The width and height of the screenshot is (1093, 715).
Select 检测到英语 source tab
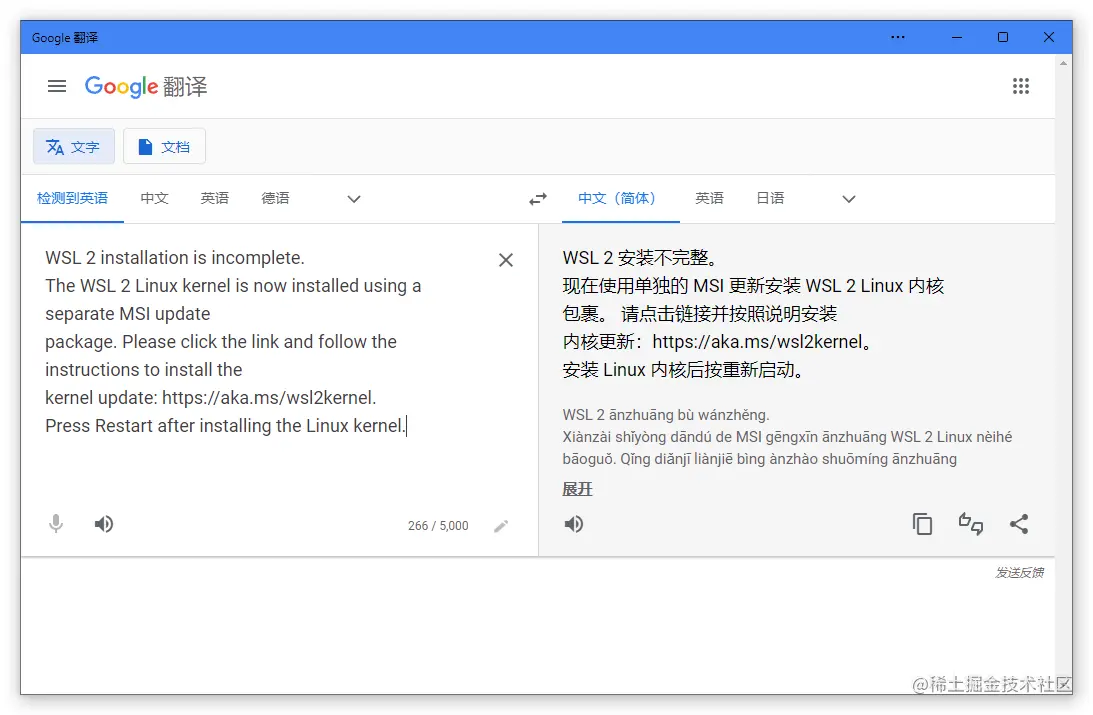[x=72, y=199]
